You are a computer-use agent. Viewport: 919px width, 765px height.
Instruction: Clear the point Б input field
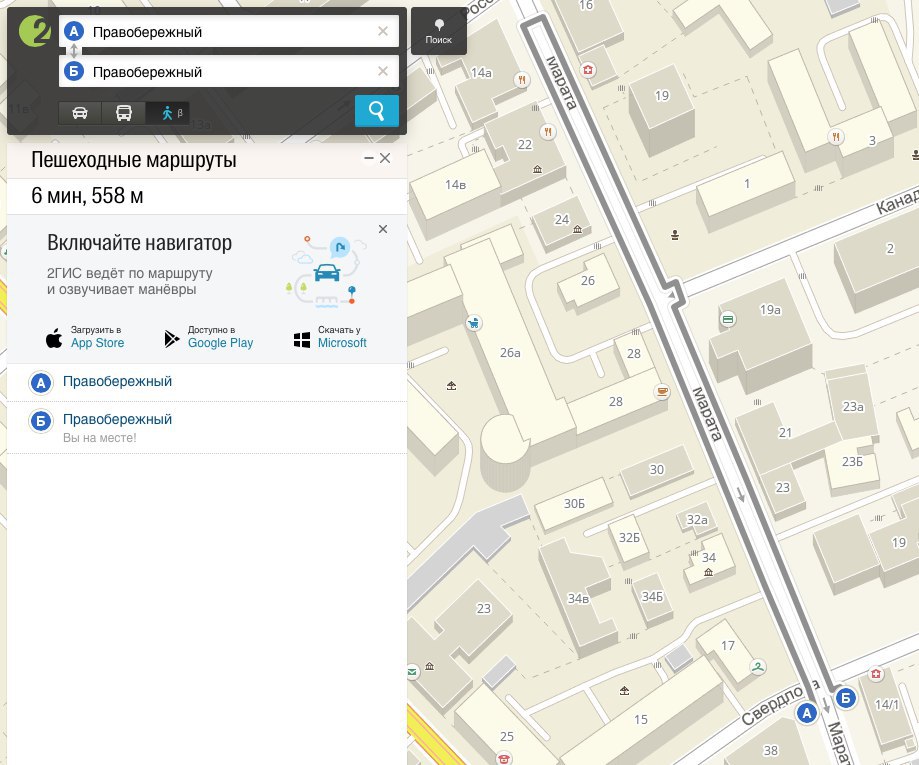(383, 71)
